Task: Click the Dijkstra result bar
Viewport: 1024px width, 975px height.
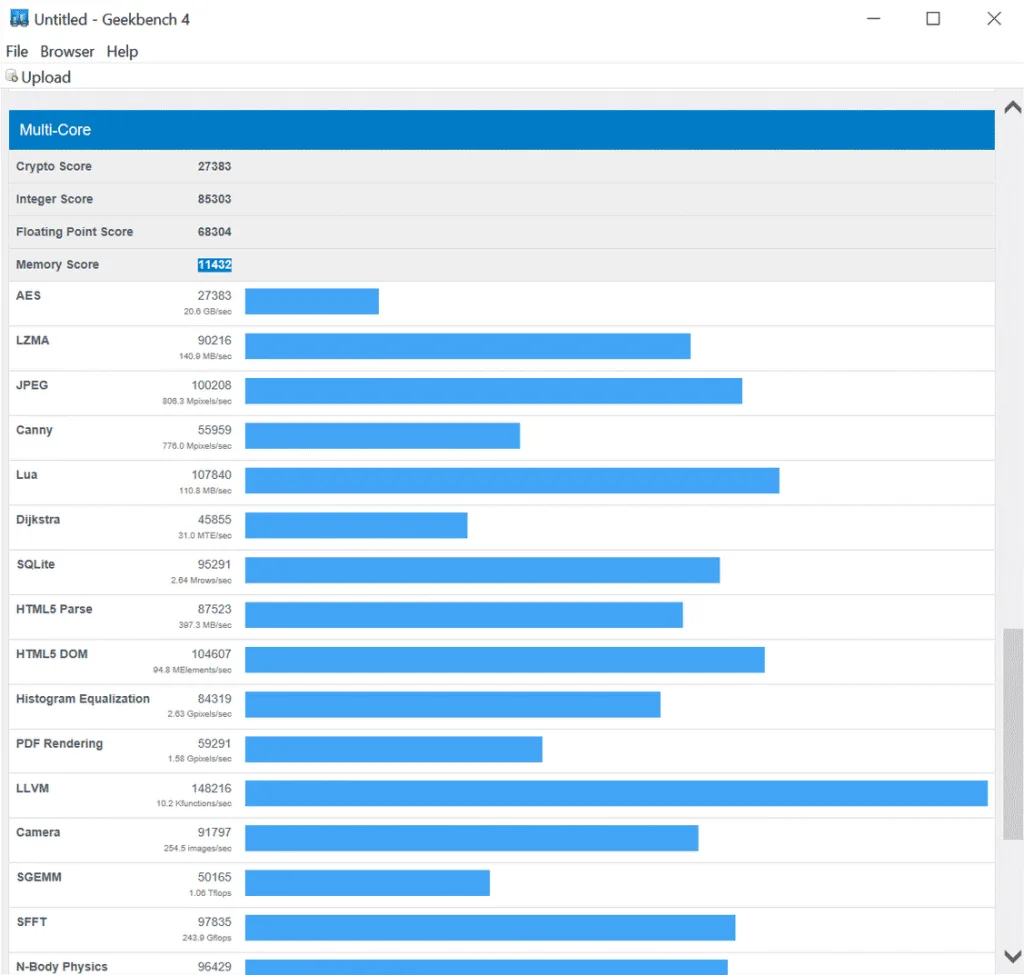Action: coord(357,525)
